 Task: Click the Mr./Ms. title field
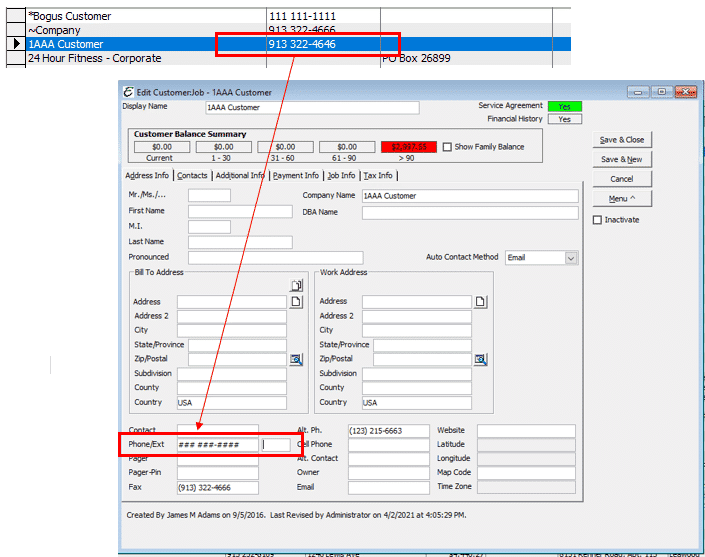210,195
